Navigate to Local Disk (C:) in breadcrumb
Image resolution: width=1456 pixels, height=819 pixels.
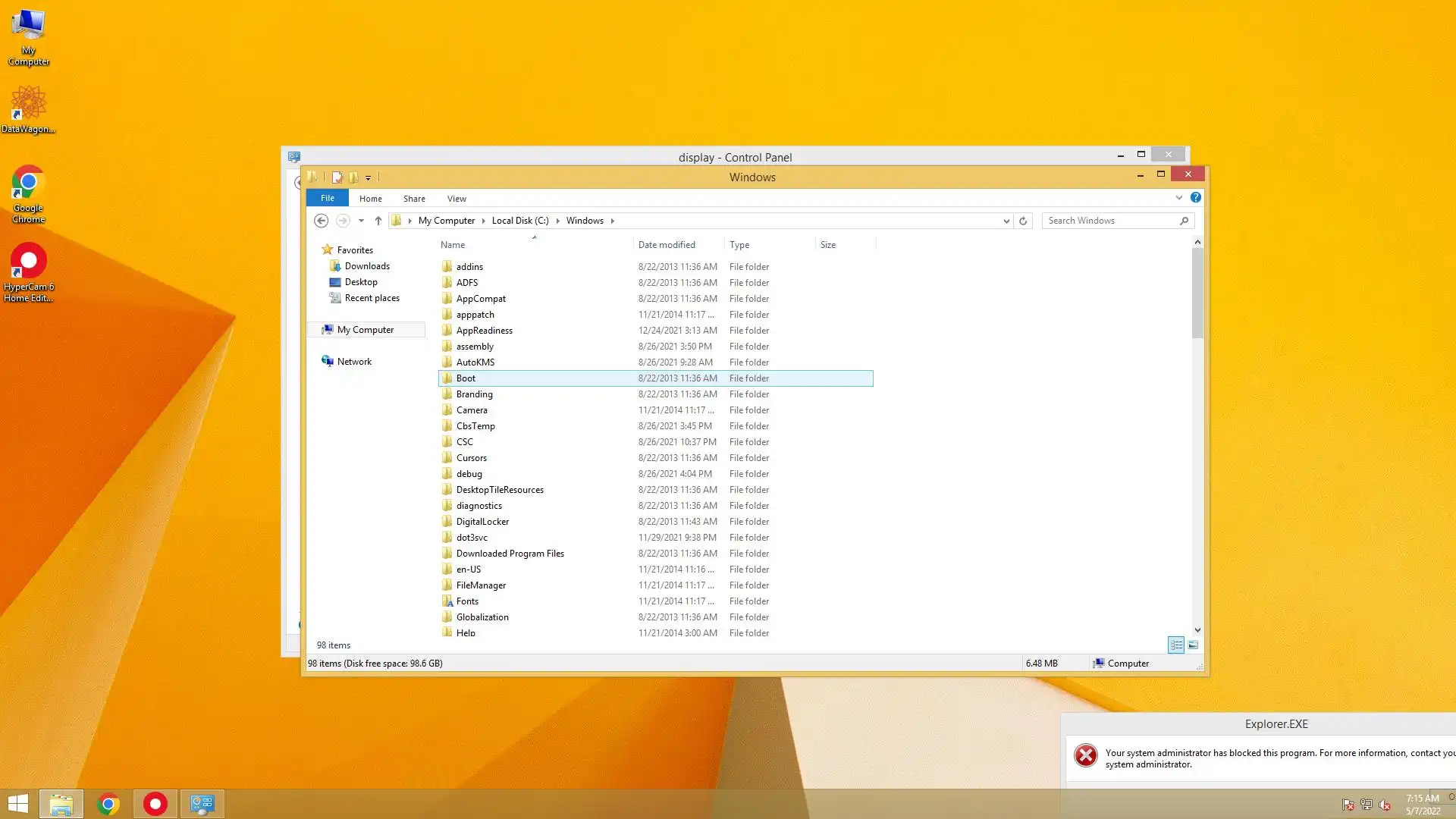(519, 221)
